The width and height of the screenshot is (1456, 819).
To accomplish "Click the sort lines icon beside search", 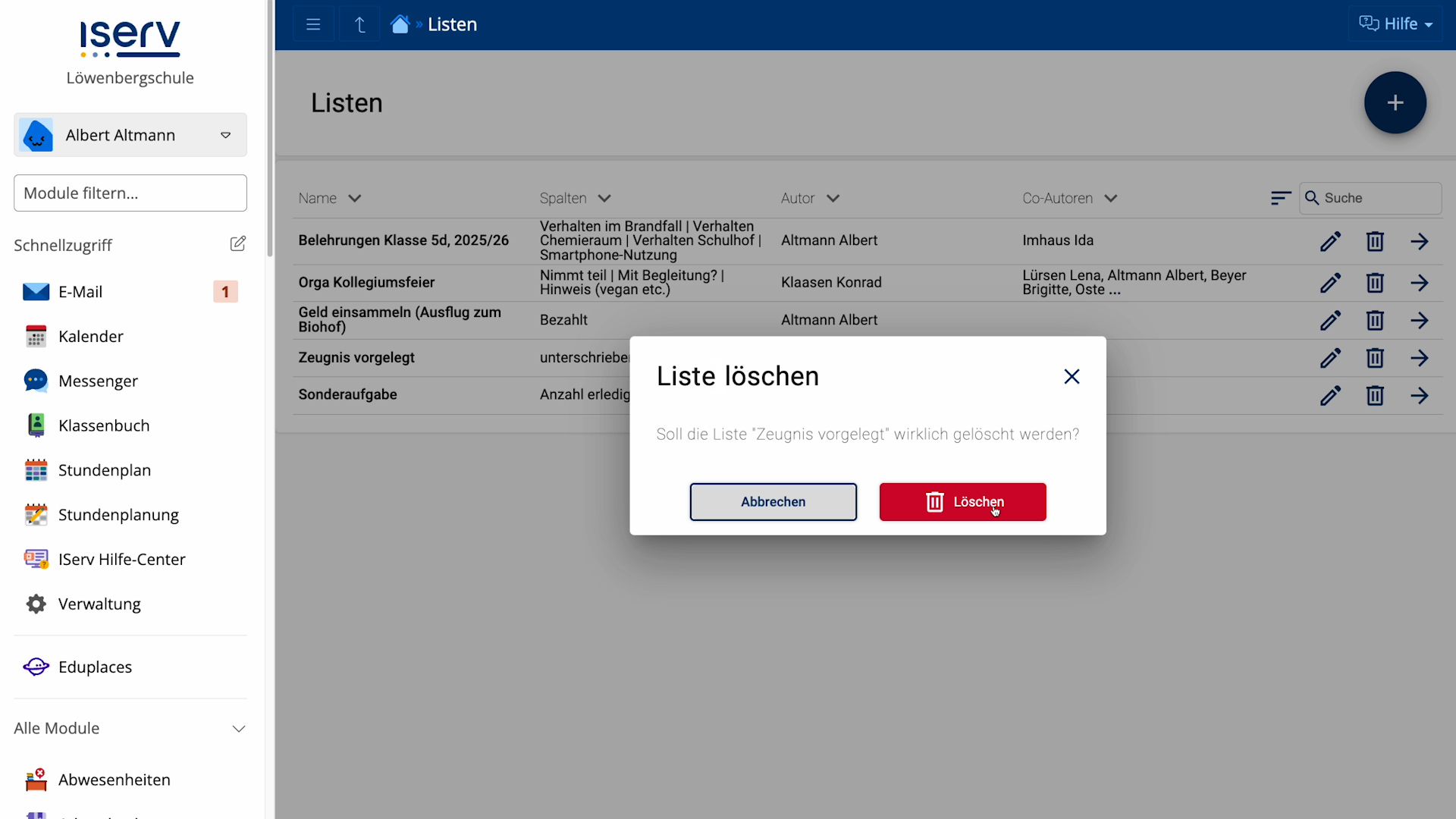I will (1280, 198).
